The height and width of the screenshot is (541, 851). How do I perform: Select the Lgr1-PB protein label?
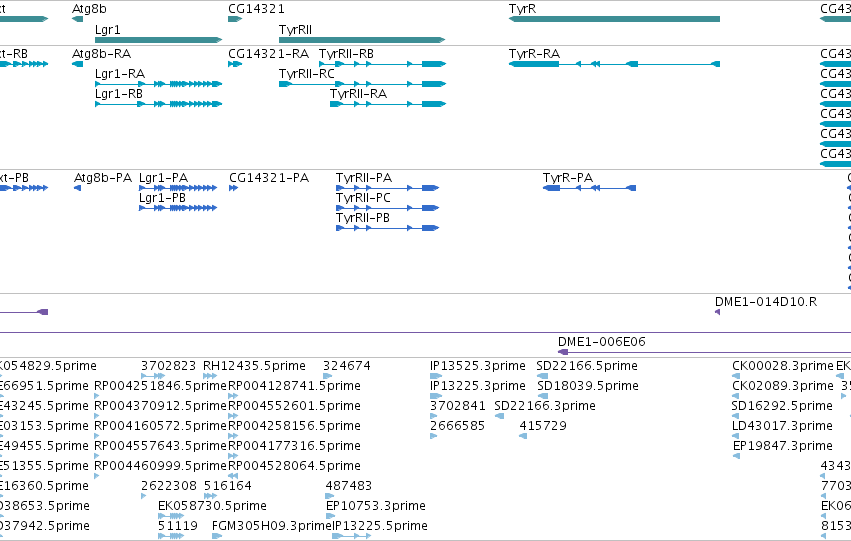(x=162, y=198)
